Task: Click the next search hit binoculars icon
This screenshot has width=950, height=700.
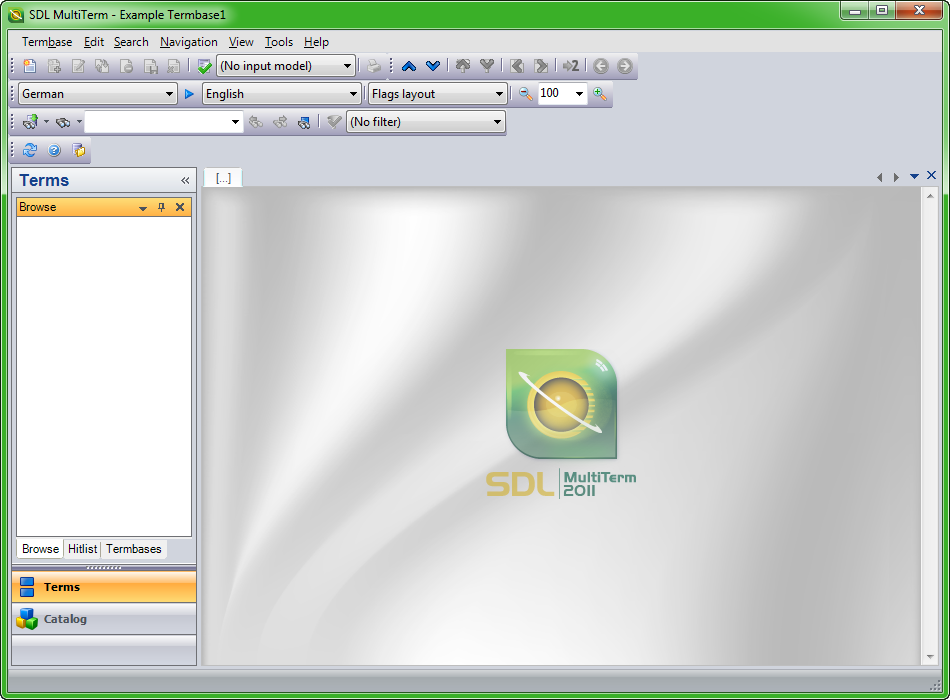Action: click(x=280, y=122)
